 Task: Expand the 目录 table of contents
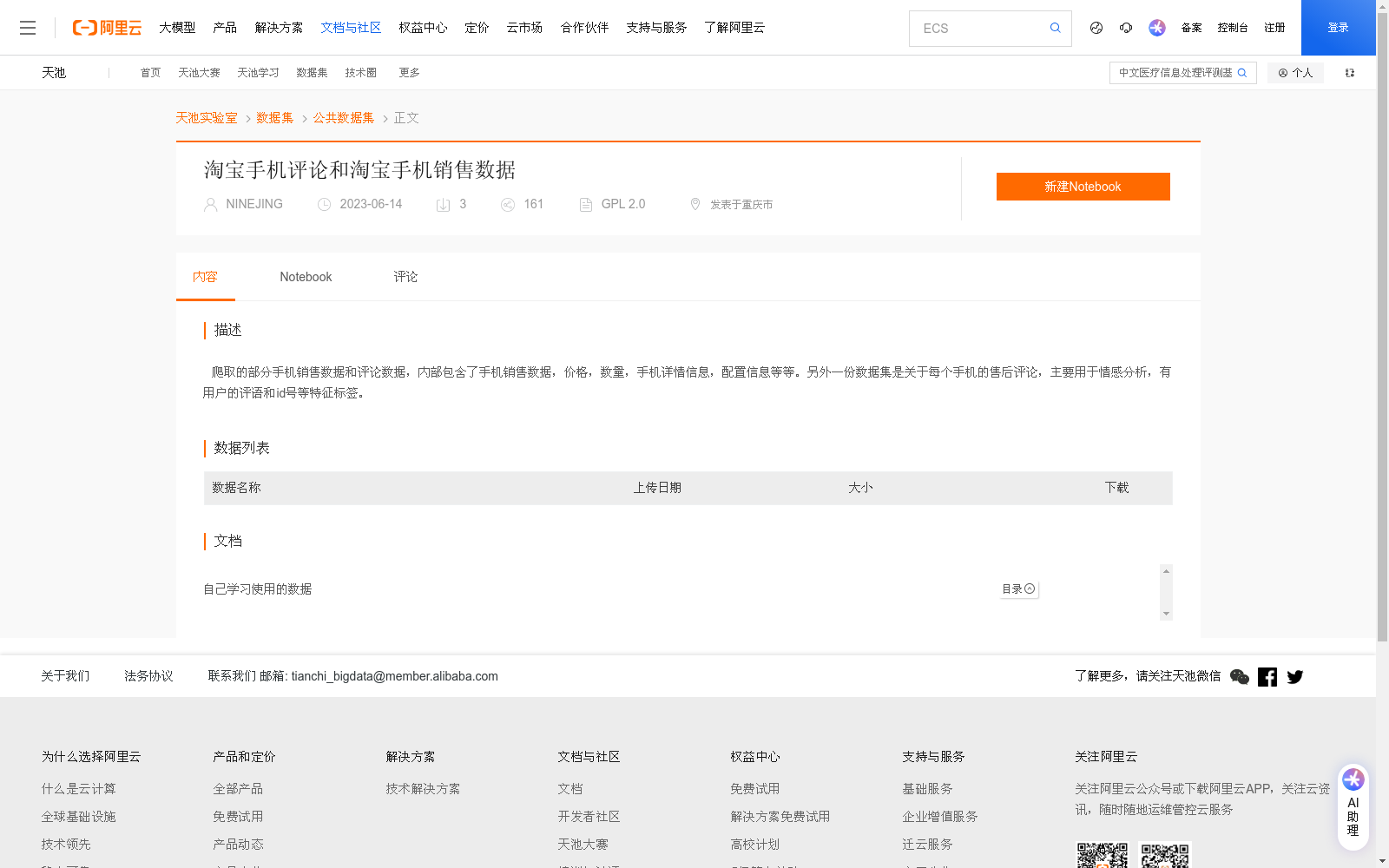click(x=1019, y=589)
